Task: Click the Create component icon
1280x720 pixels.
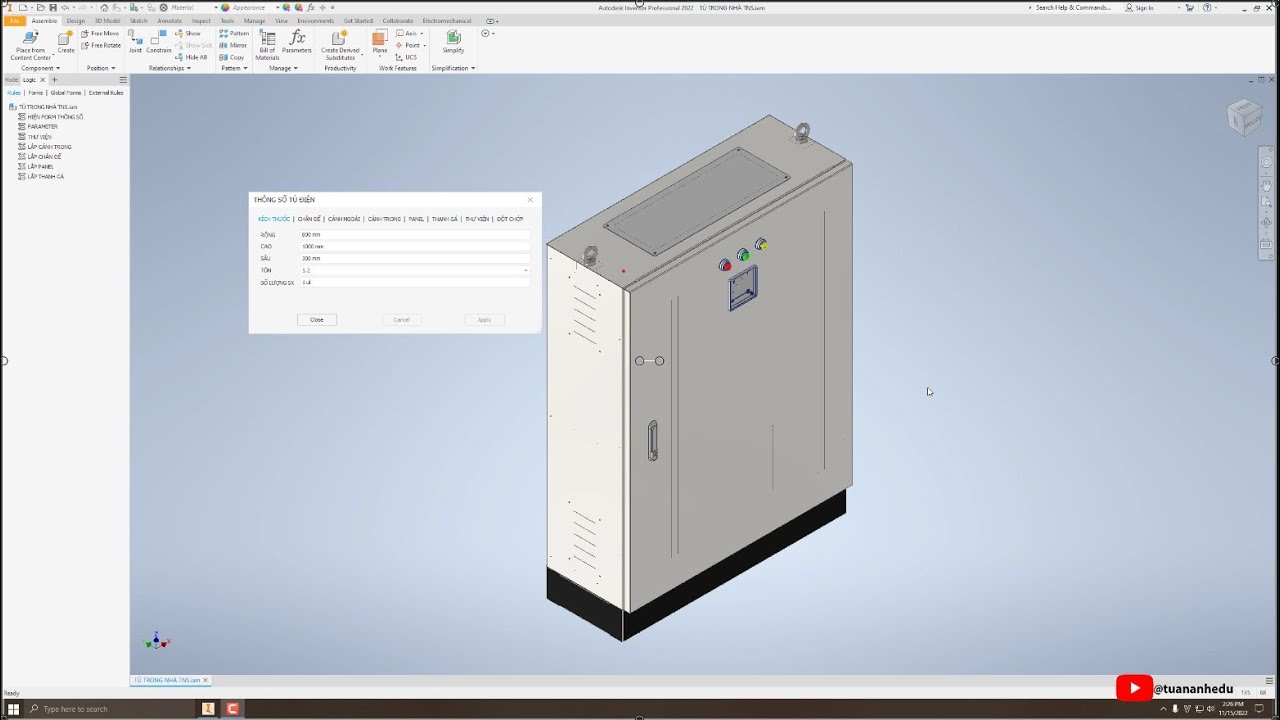Action: tap(66, 42)
